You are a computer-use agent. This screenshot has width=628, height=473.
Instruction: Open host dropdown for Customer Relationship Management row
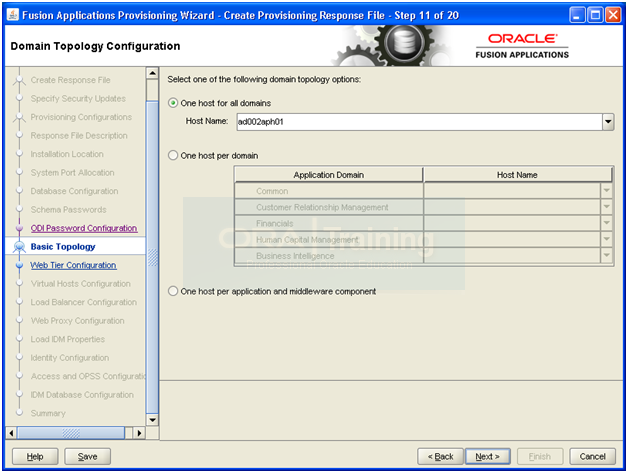point(607,207)
